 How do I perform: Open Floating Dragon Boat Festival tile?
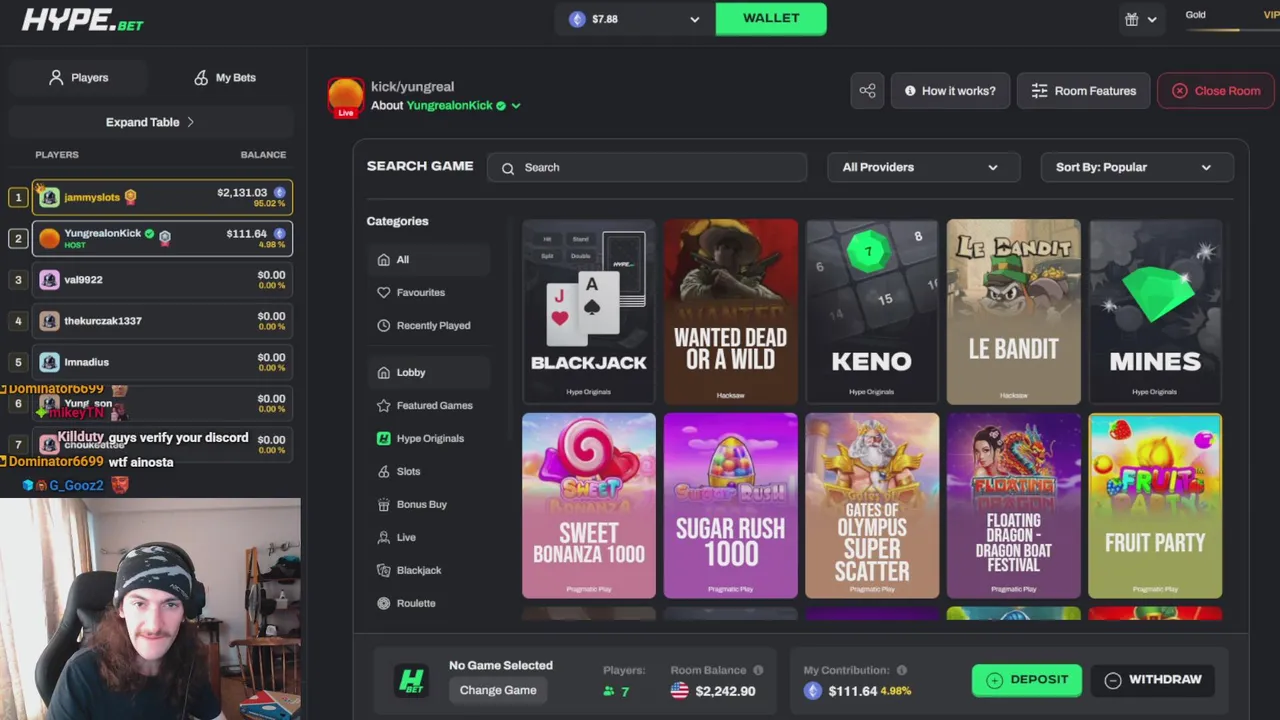[1014, 506]
